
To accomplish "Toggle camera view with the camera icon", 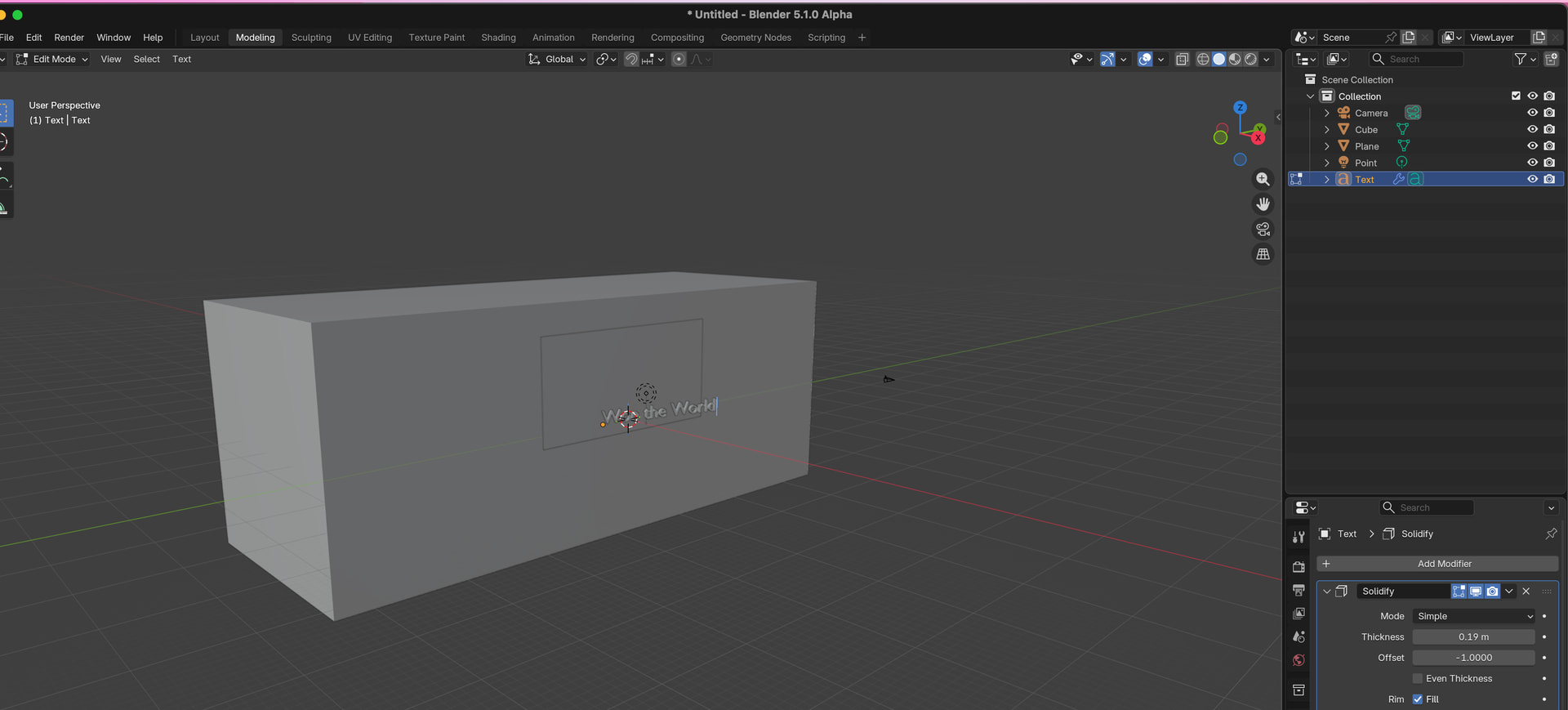I will click(1263, 230).
